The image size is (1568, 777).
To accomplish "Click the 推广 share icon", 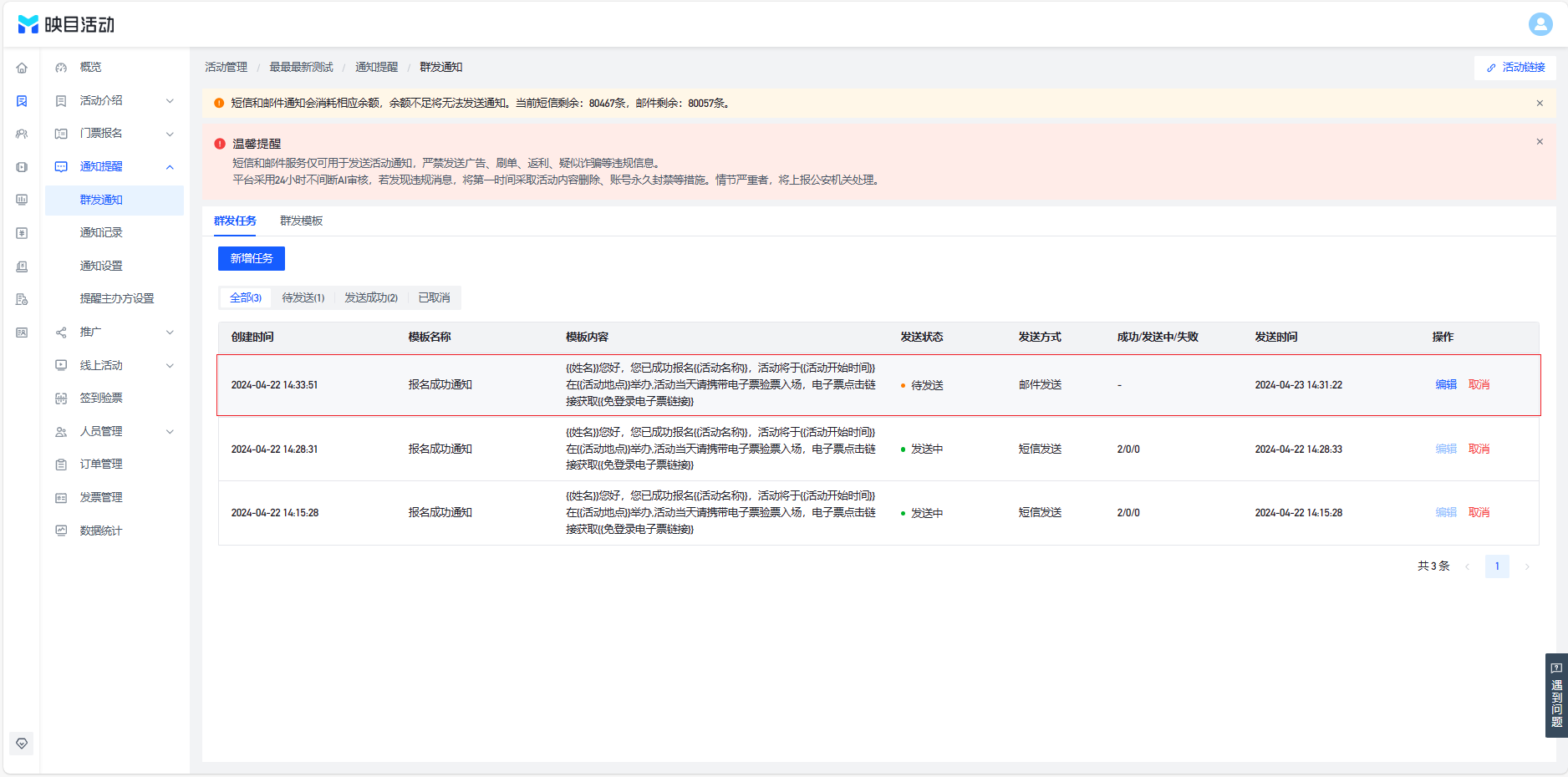I will point(61,333).
